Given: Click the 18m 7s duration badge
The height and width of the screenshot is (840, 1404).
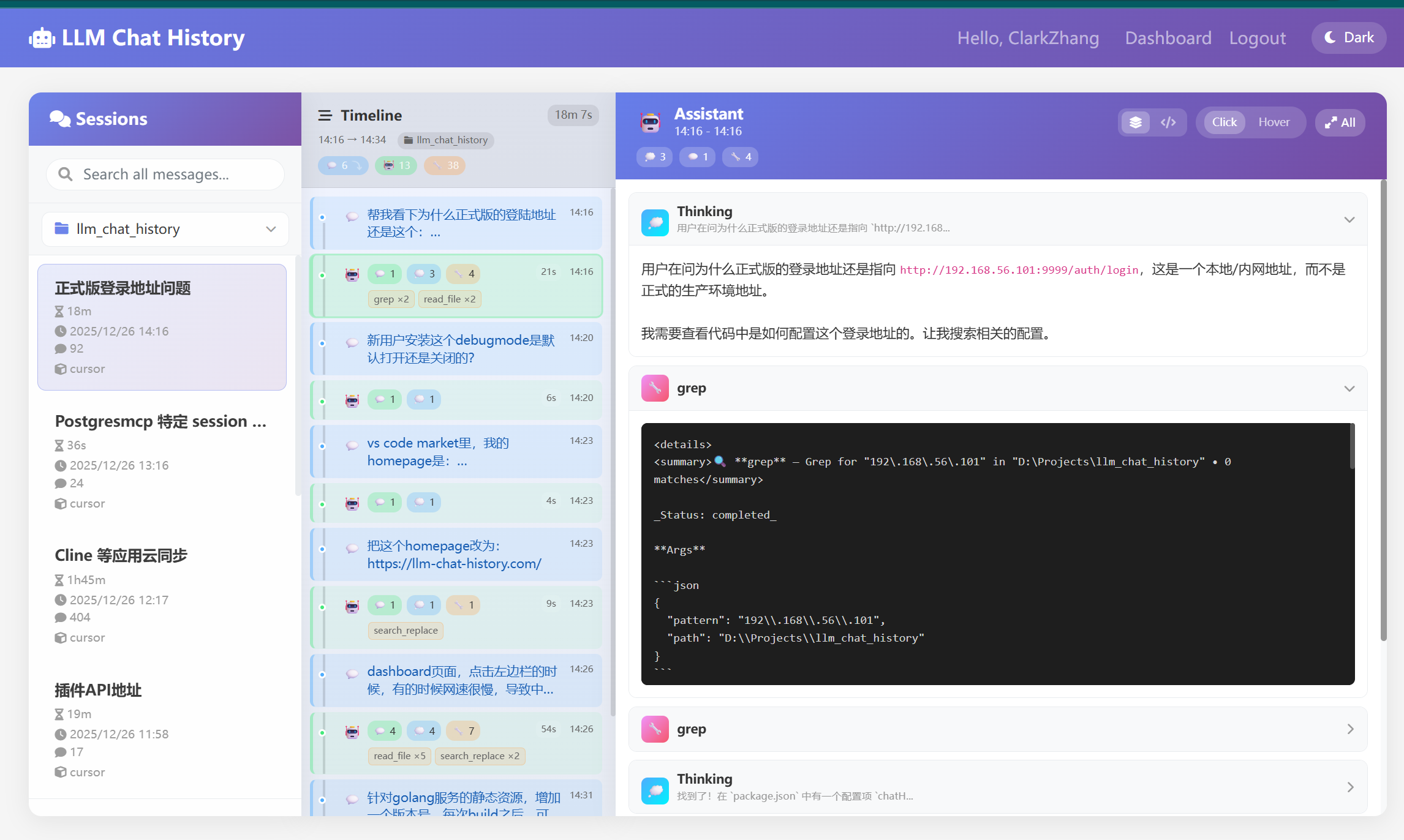Looking at the screenshot, I should pyautogui.click(x=573, y=114).
